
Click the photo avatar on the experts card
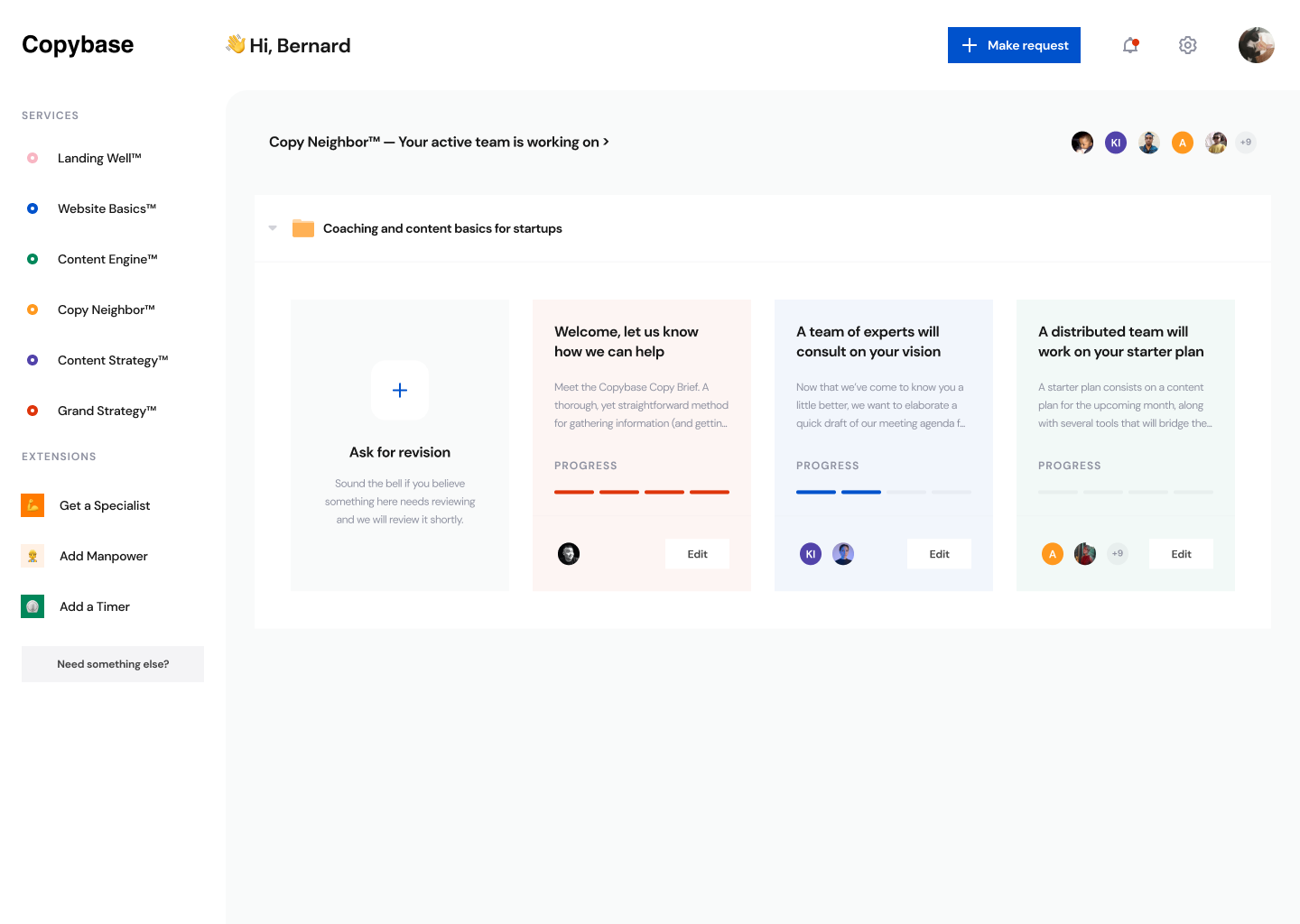[x=843, y=554]
